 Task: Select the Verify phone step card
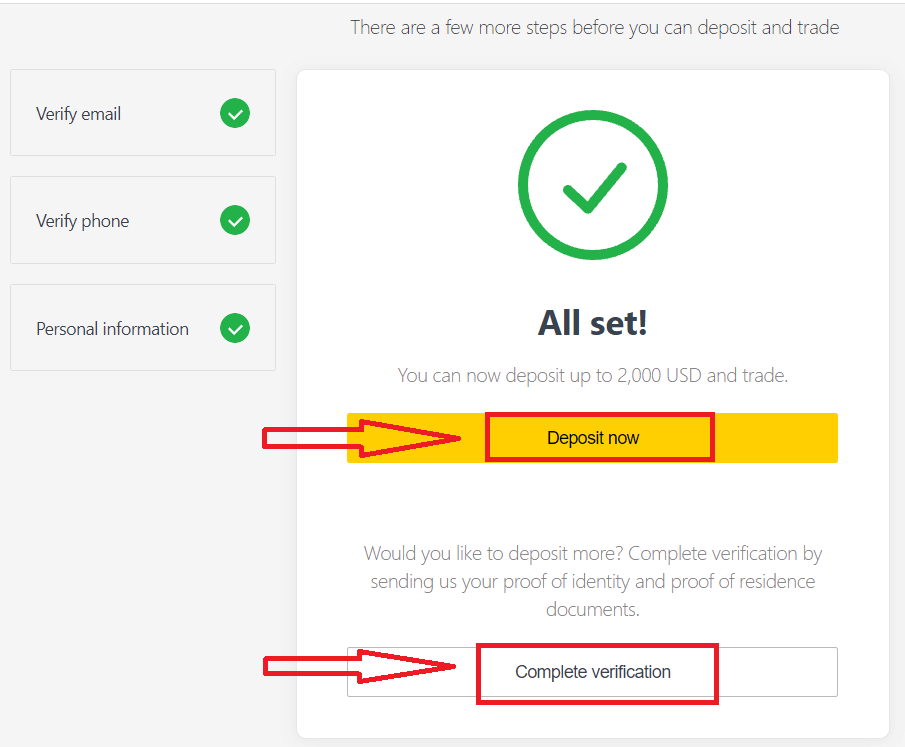click(x=142, y=220)
